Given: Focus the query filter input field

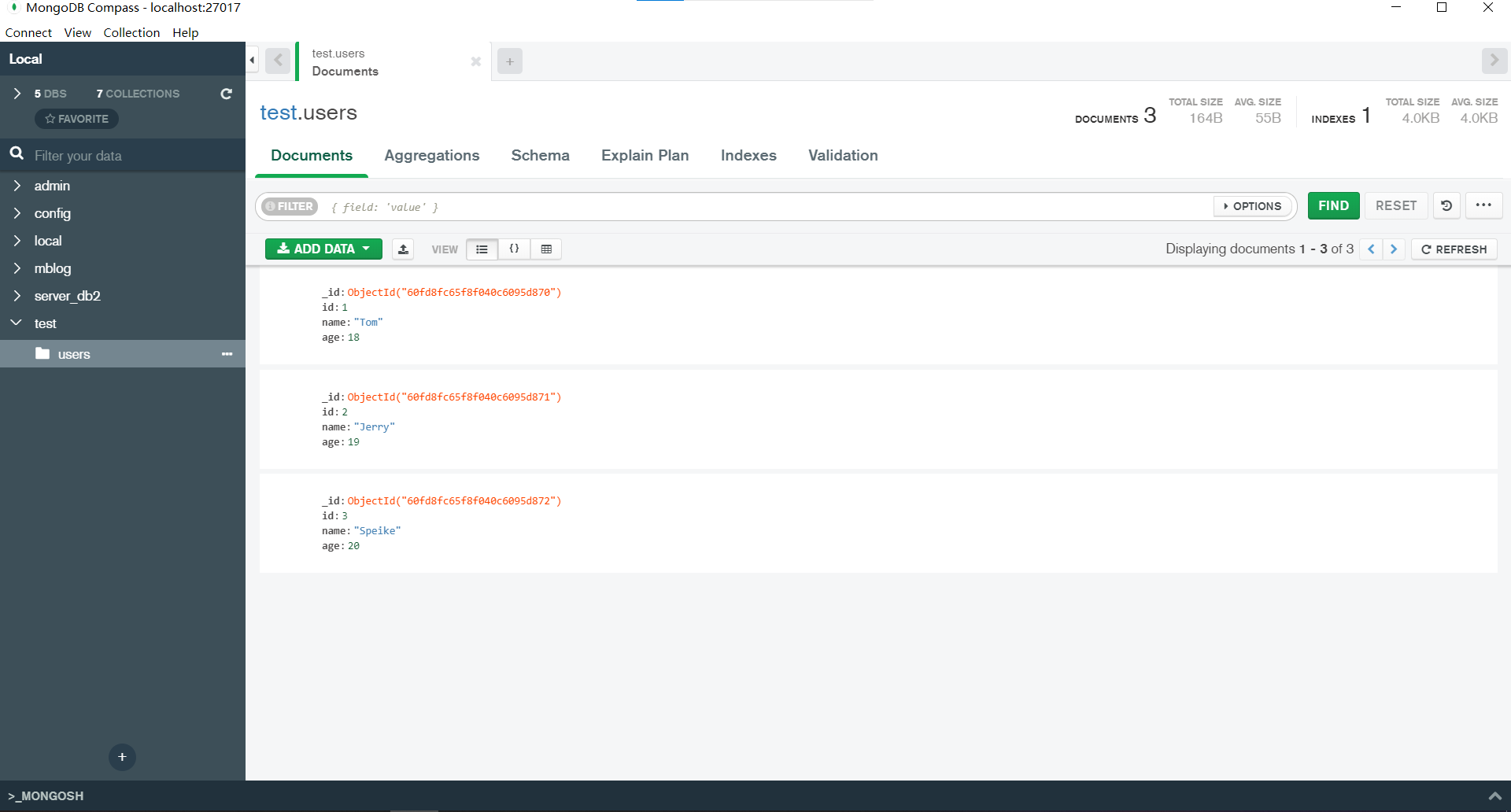Looking at the screenshot, I should [767, 207].
